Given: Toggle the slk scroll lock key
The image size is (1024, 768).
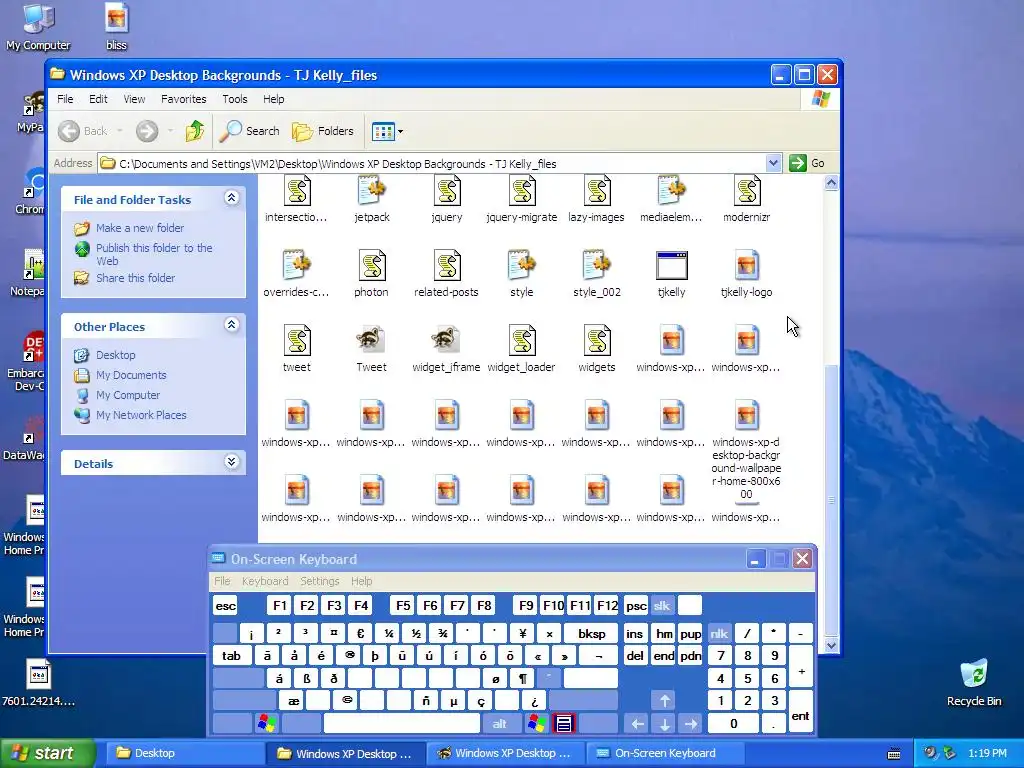Looking at the screenshot, I should coord(662,606).
